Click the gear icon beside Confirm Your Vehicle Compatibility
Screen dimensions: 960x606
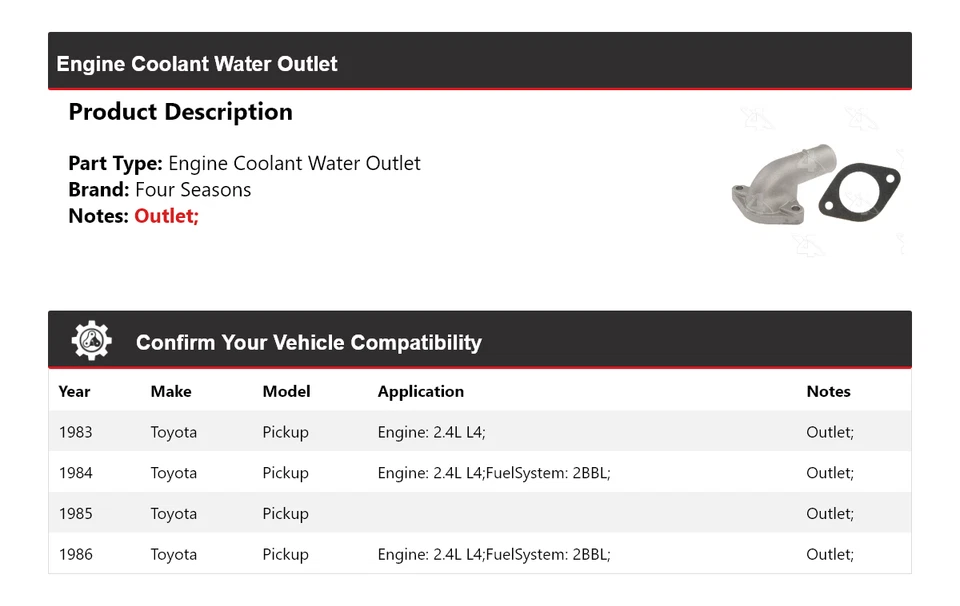91,341
